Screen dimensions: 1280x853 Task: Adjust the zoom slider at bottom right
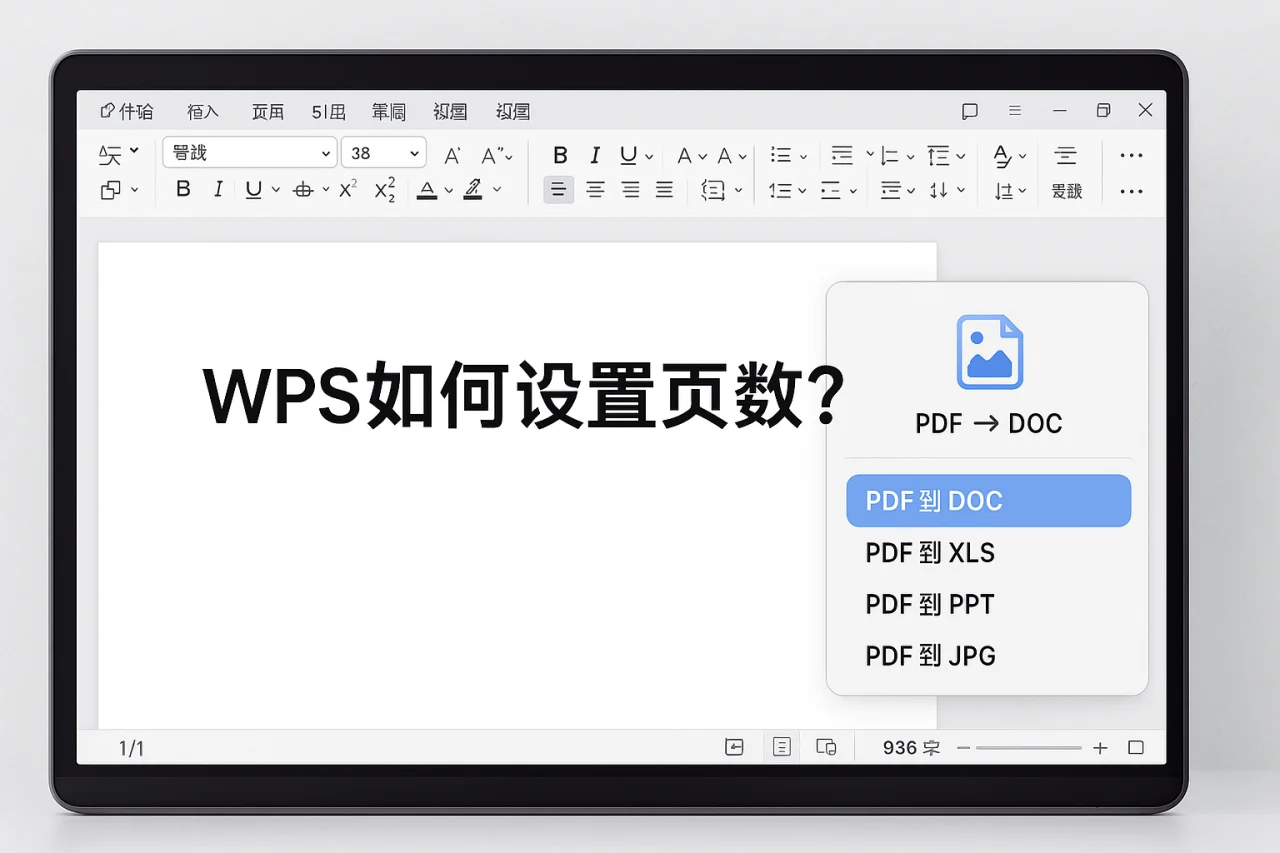(1030, 747)
